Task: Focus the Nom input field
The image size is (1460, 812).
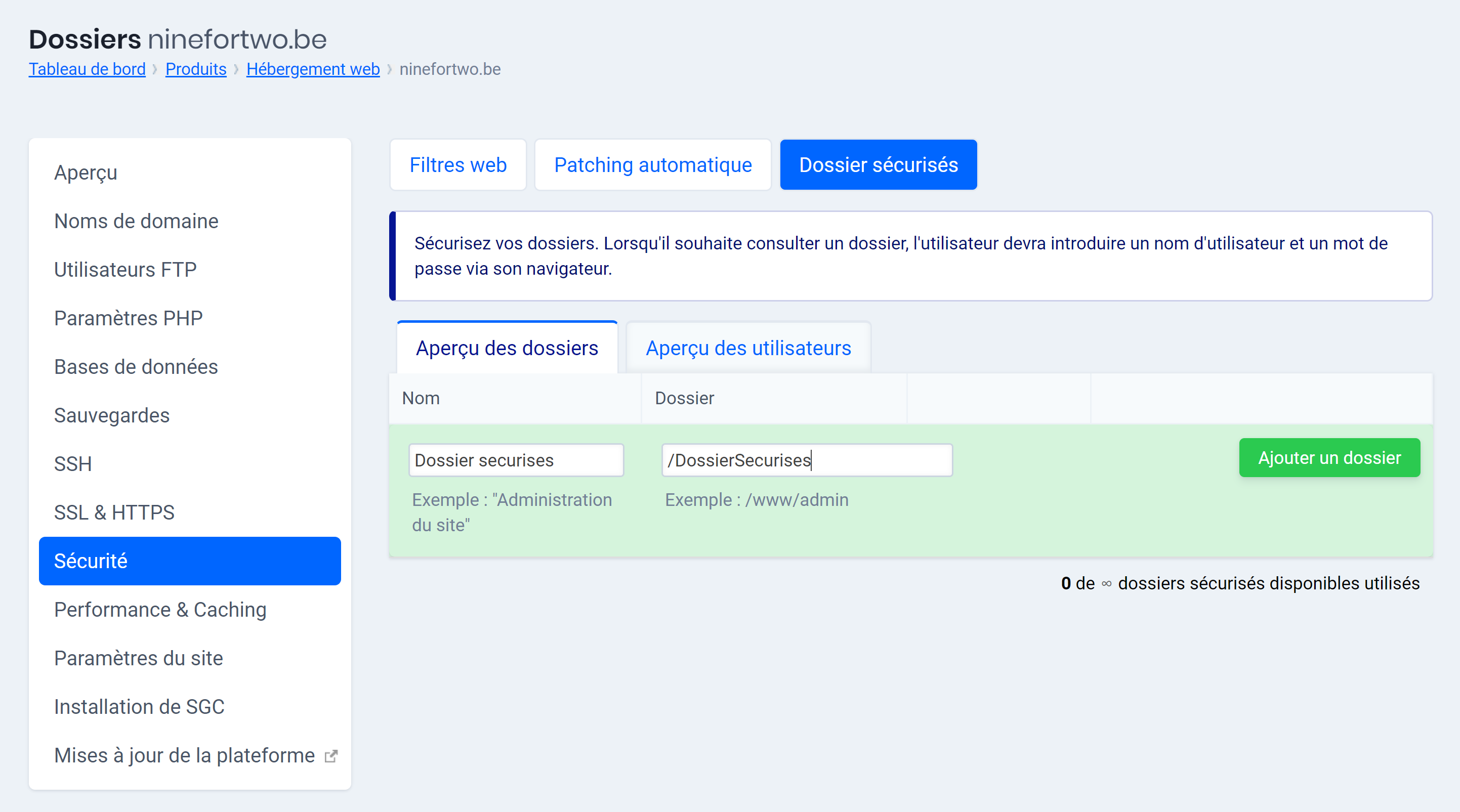Action: [x=516, y=460]
